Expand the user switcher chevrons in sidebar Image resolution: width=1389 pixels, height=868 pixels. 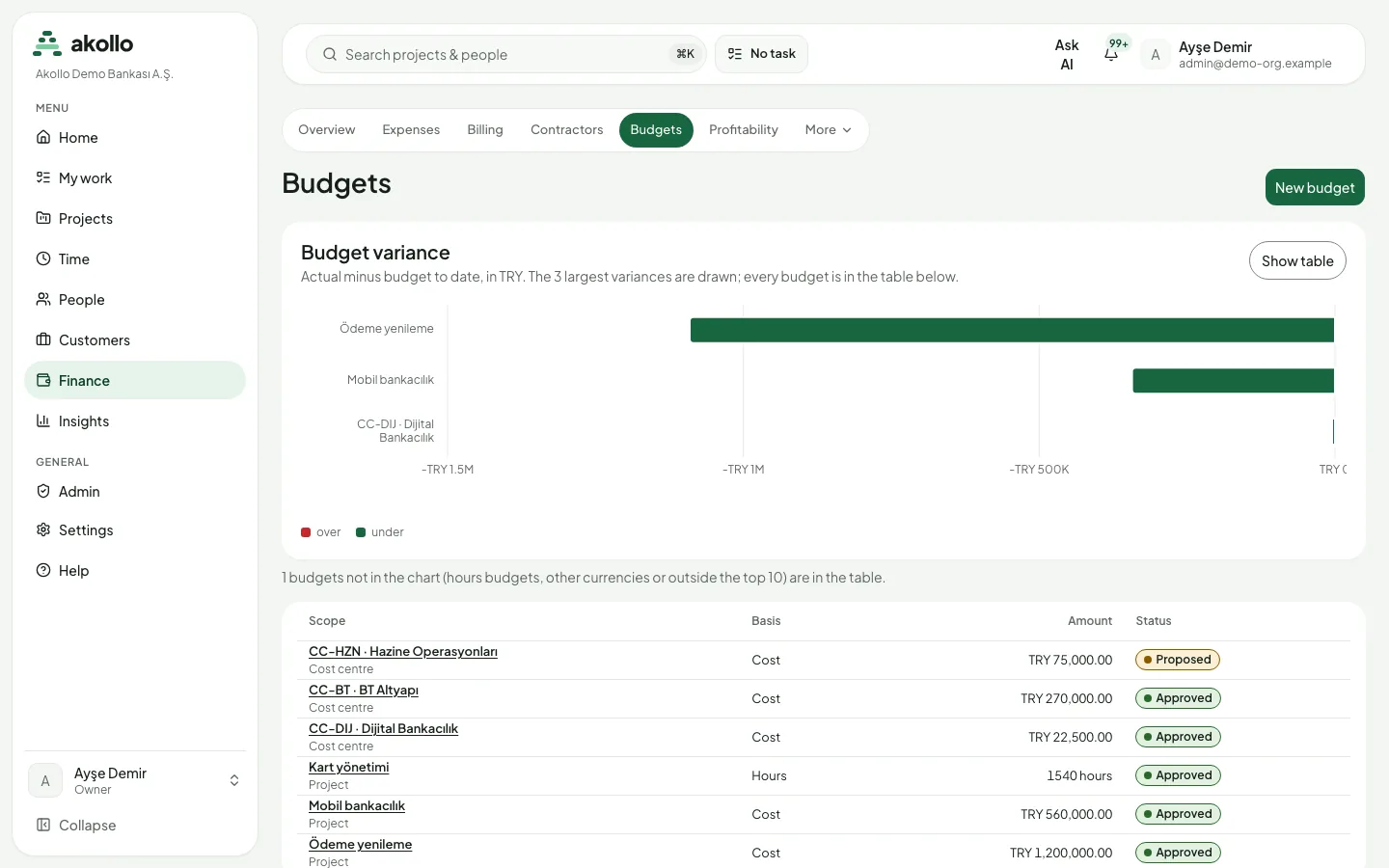pyautogui.click(x=234, y=781)
